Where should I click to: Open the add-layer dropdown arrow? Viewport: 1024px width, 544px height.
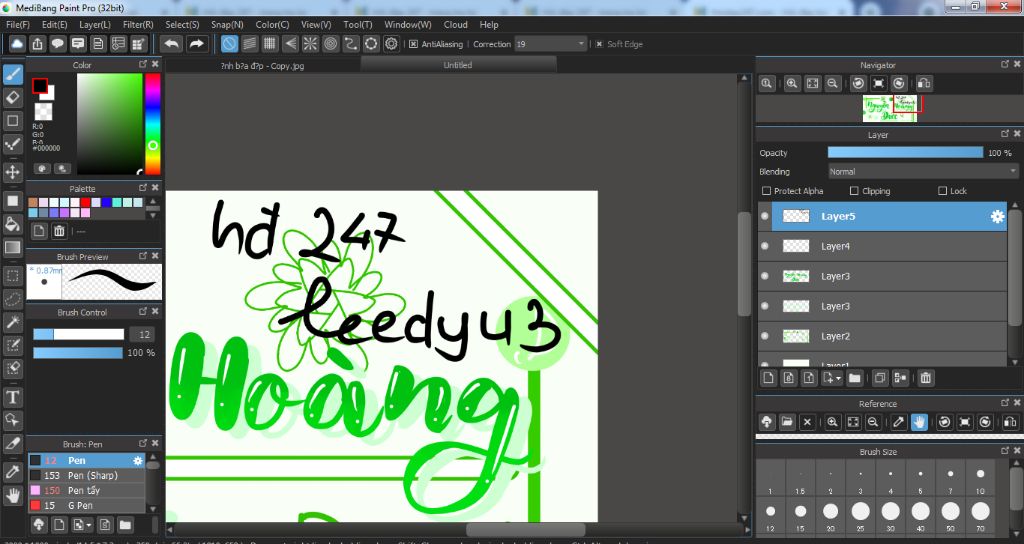[839, 378]
